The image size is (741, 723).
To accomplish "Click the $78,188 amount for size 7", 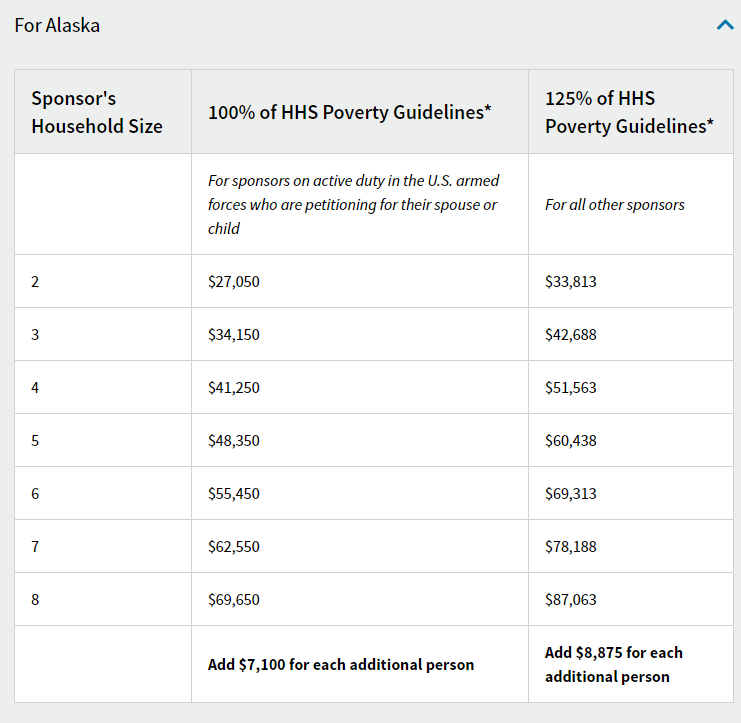I will [571, 546].
